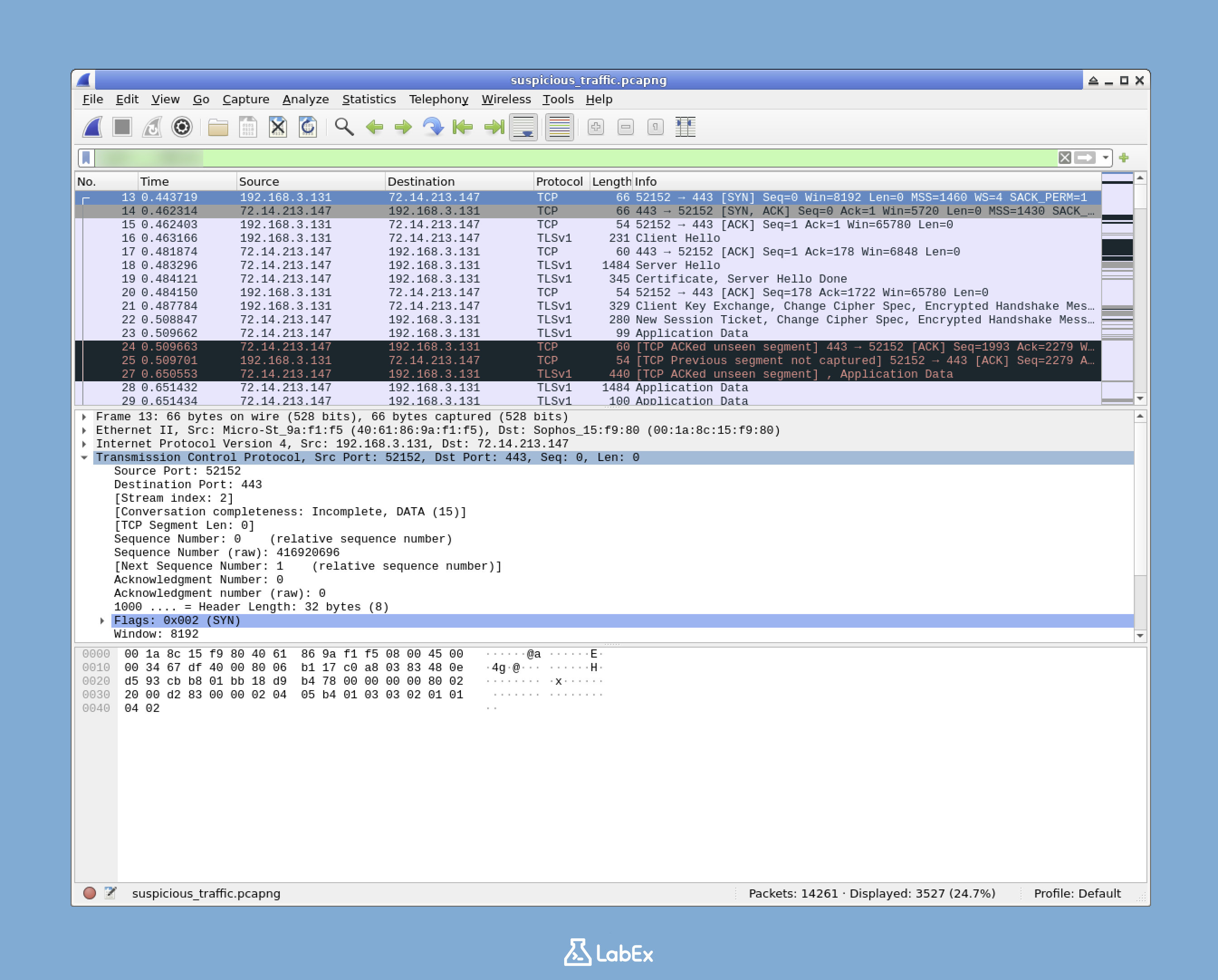Toggle auto scroll in live capture
This screenshot has height=980, width=1218.
coord(524,127)
